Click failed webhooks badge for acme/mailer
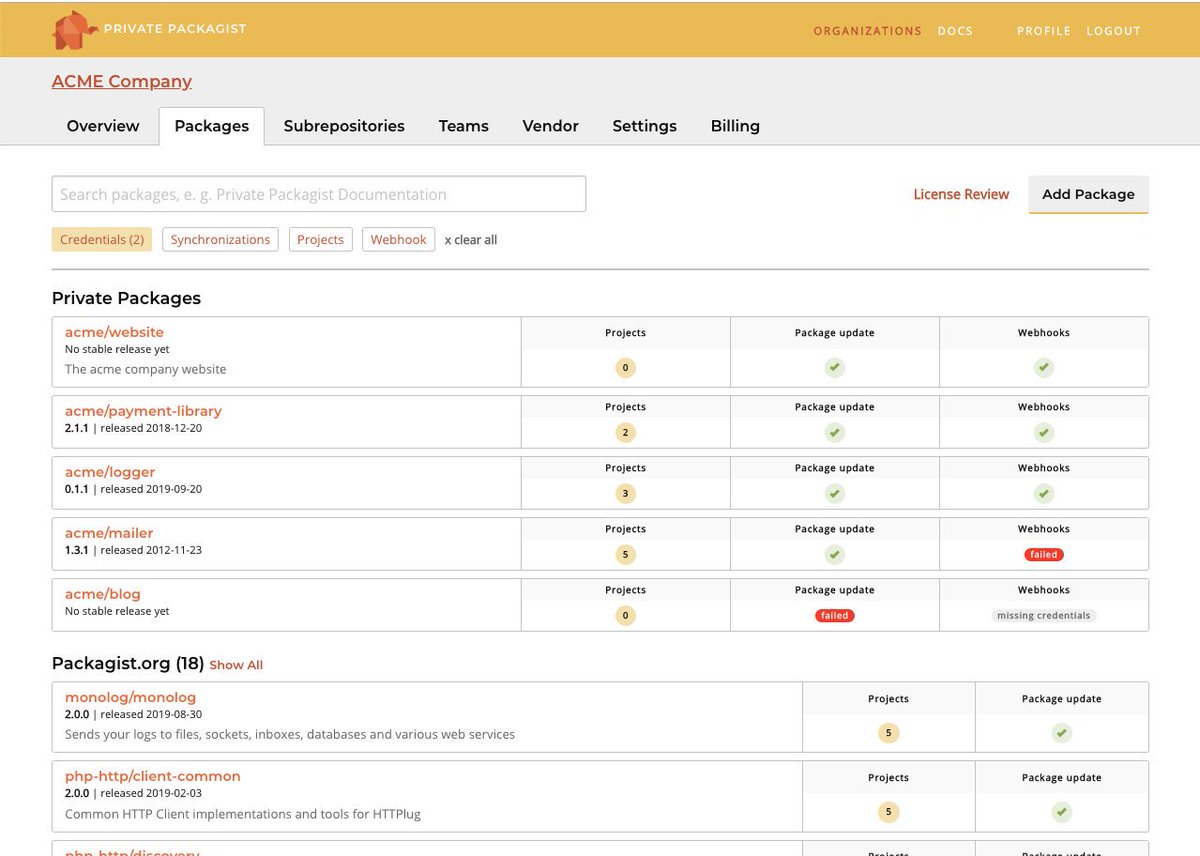Viewport: 1200px width, 856px height. coord(1044,555)
